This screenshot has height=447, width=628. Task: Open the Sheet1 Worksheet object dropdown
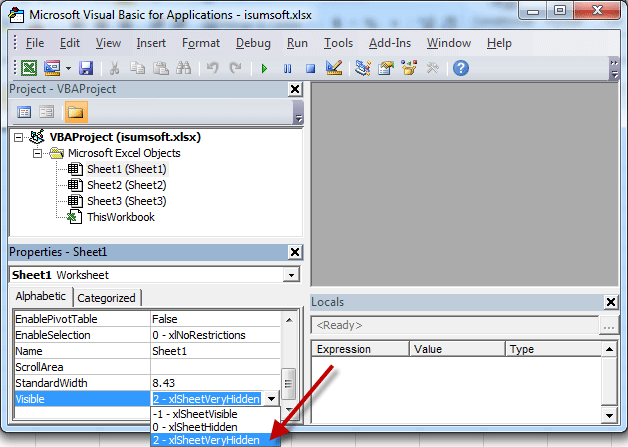tap(291, 275)
